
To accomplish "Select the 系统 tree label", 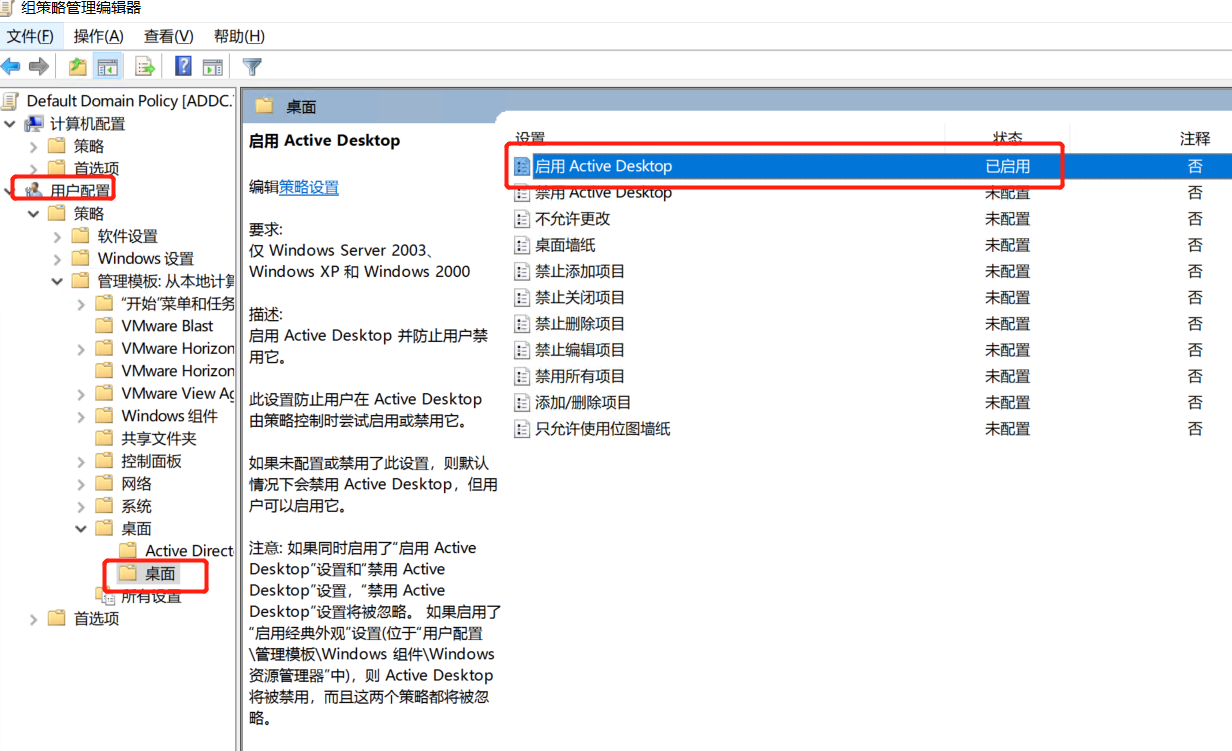I will coord(137,506).
